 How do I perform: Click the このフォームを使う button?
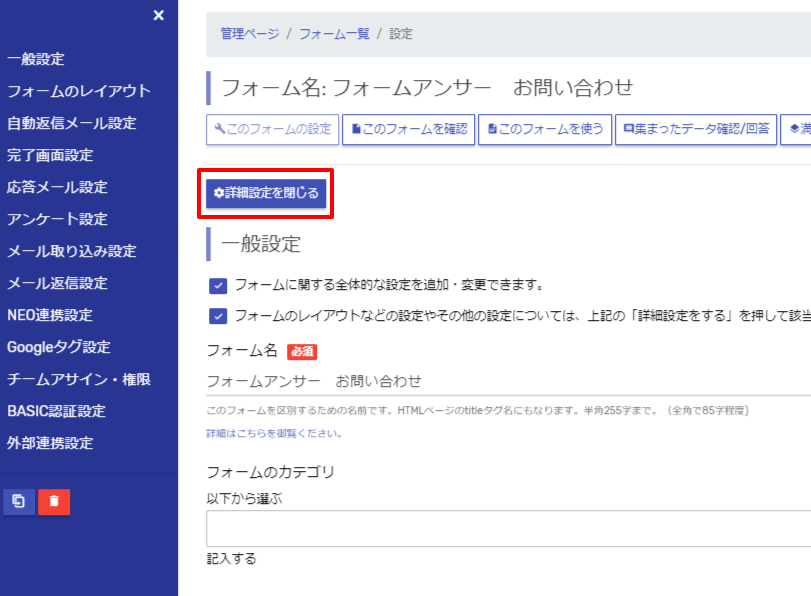(x=545, y=129)
